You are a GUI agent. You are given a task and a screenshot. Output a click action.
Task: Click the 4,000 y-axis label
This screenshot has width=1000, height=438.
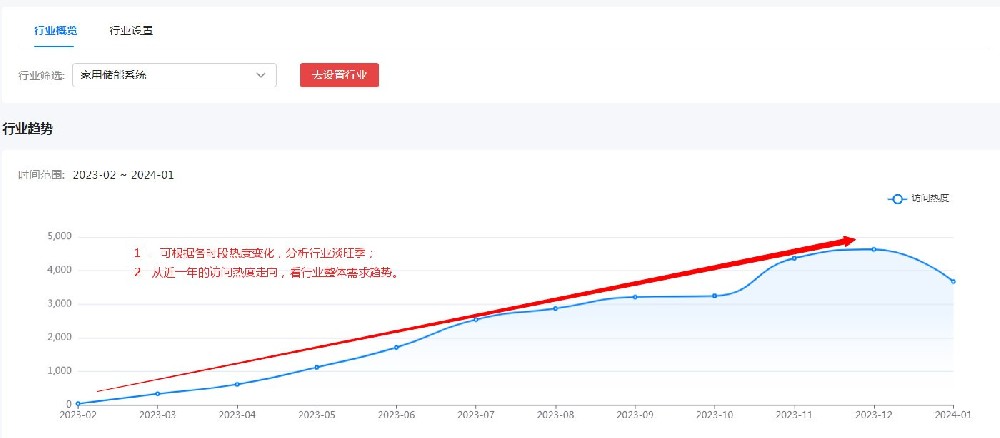59,270
